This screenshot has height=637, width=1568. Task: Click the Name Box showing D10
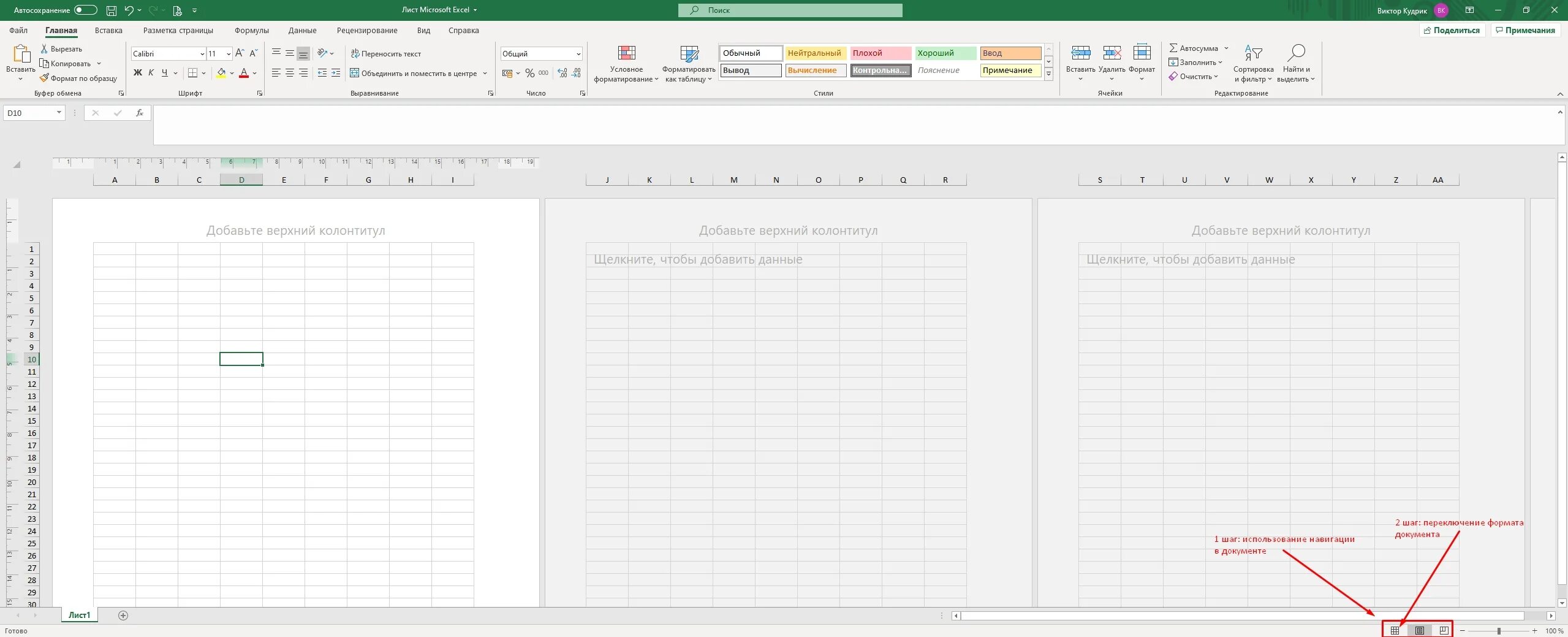(x=34, y=113)
